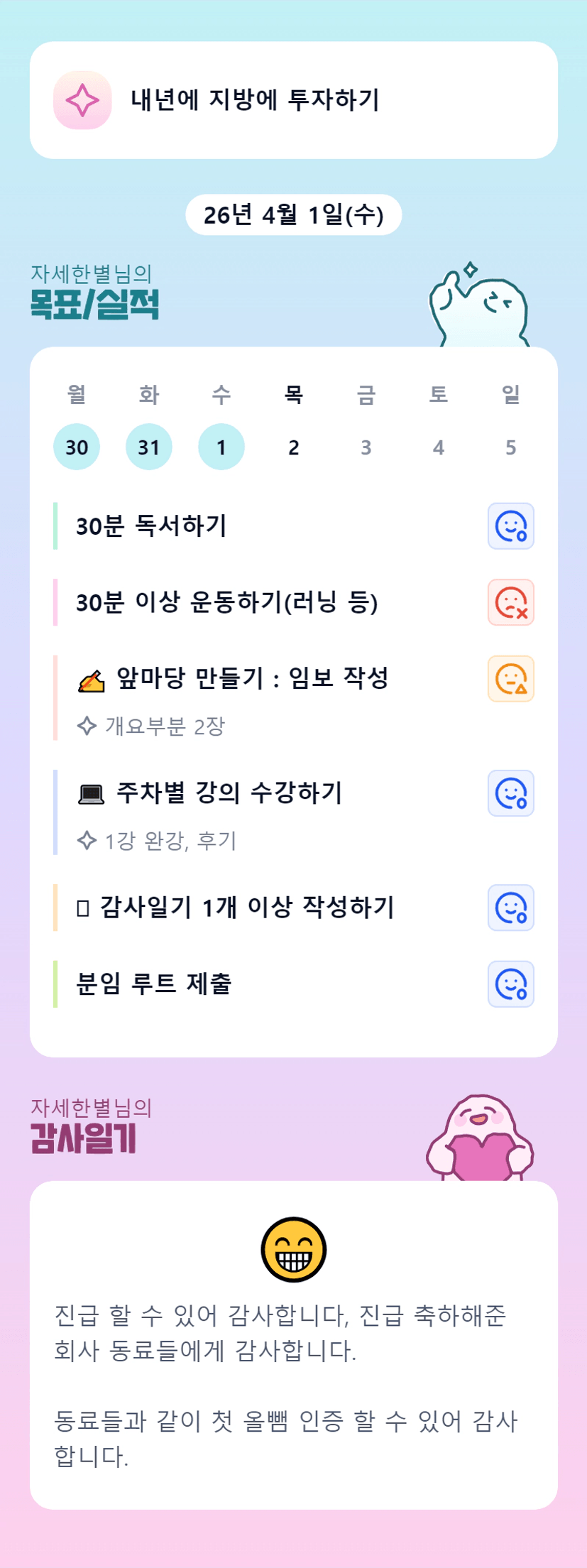The width and height of the screenshot is (587, 1568).
Task: Click status face icon for 30분 독서하기
Action: coord(510,526)
